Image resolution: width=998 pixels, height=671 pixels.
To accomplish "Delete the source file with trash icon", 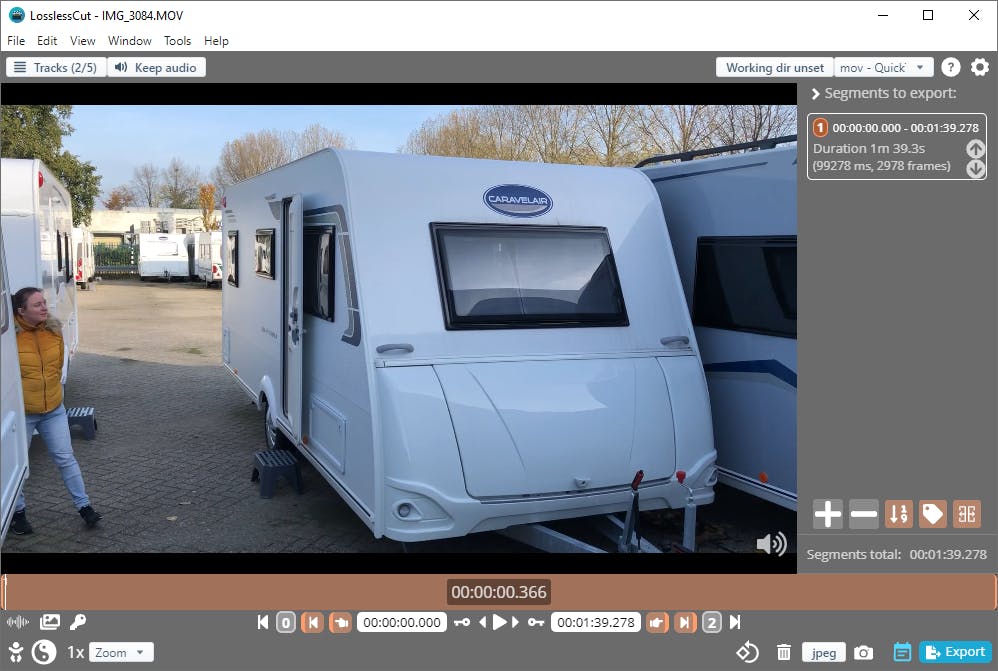I will (x=784, y=652).
